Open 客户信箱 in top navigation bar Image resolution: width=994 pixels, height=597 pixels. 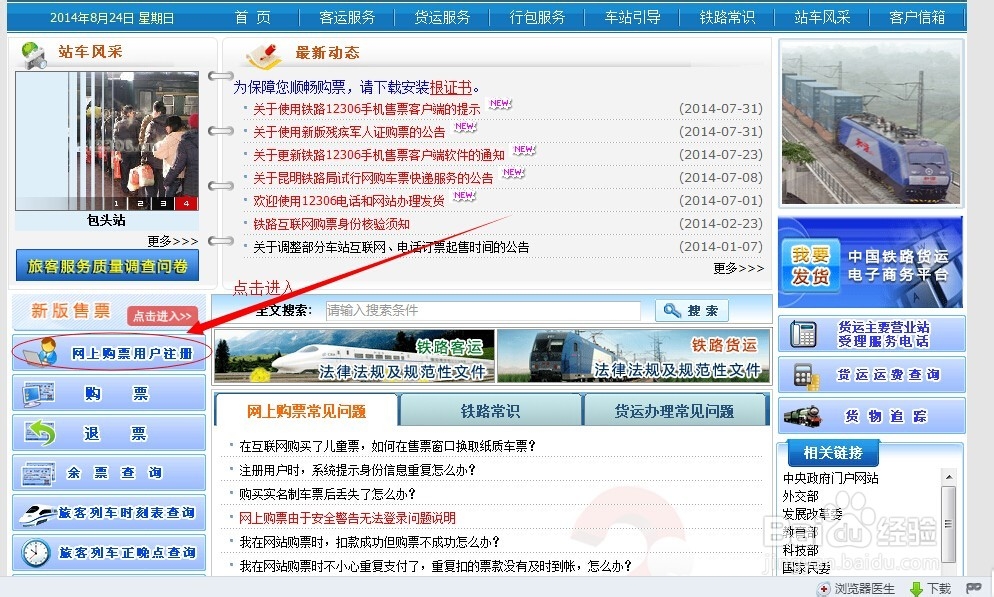pyautogui.click(x=917, y=17)
